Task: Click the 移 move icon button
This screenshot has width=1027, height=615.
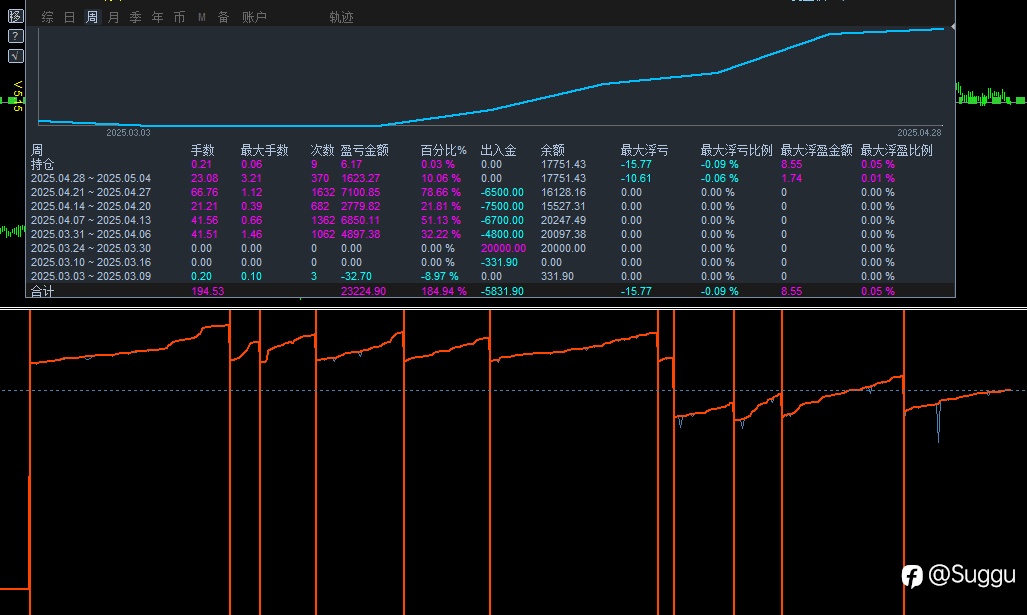Action: [15, 16]
